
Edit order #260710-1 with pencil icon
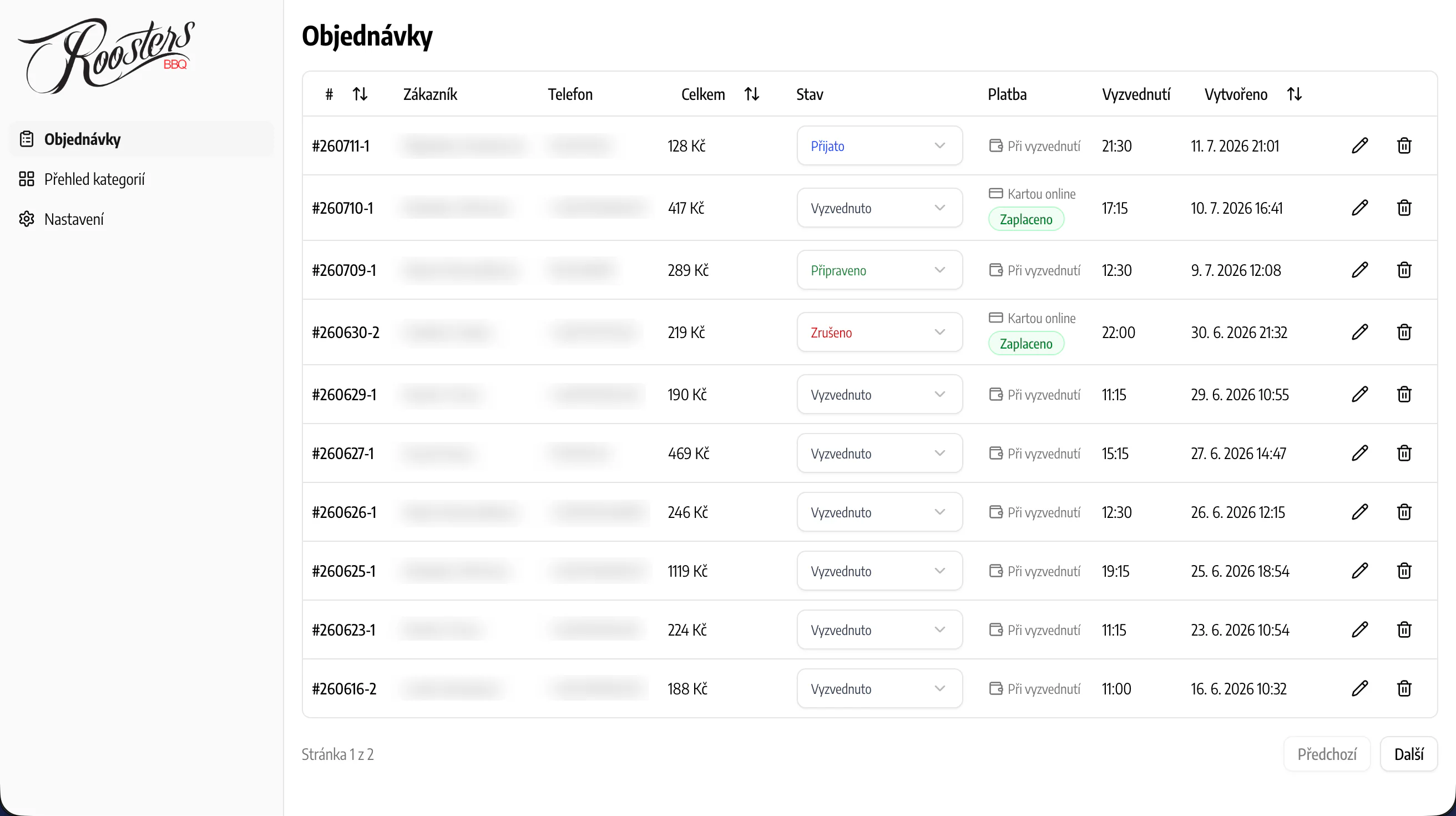1360,208
